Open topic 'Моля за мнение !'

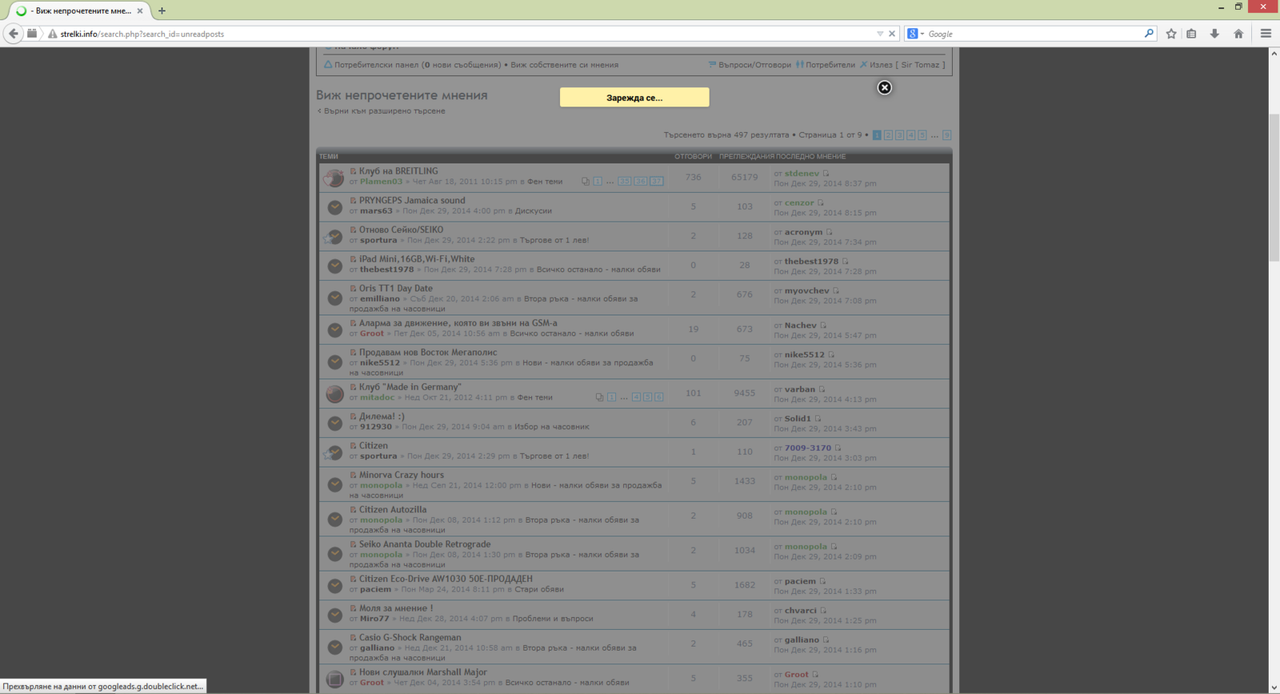(x=396, y=608)
